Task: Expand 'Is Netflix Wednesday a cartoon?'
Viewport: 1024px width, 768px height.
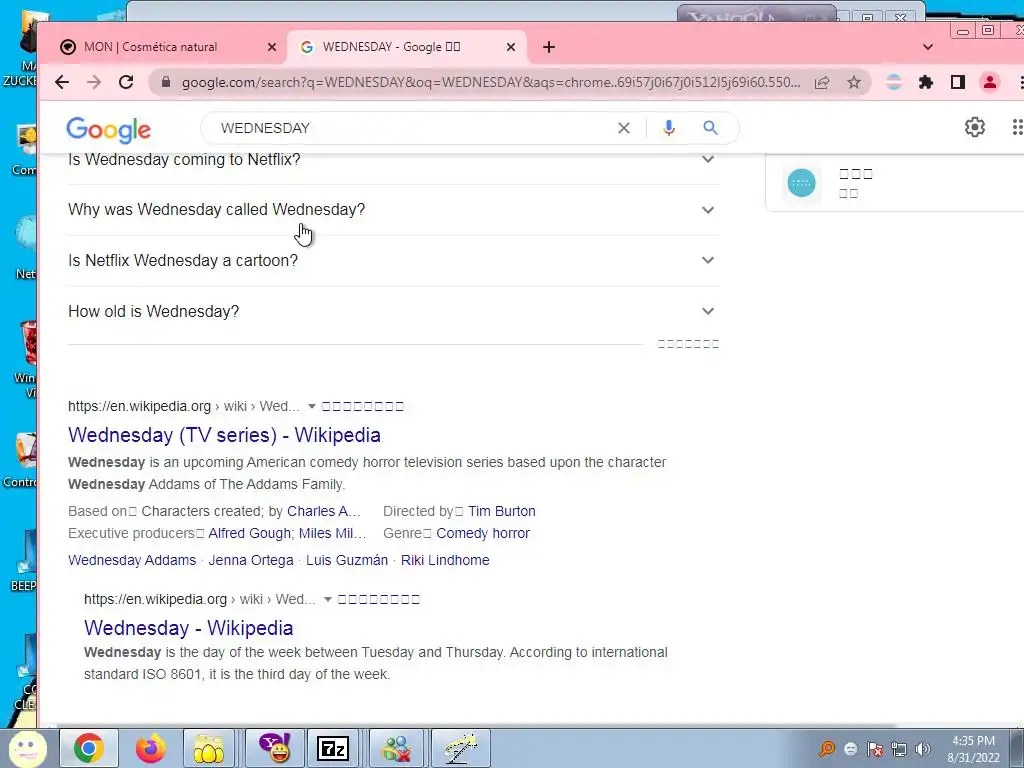Action: click(393, 261)
